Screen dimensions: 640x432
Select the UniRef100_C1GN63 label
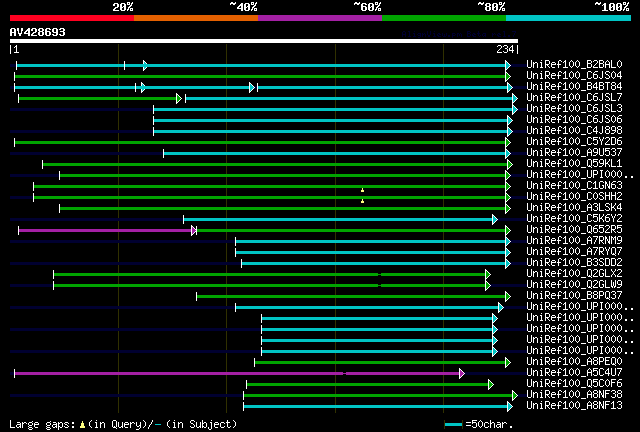coord(574,186)
